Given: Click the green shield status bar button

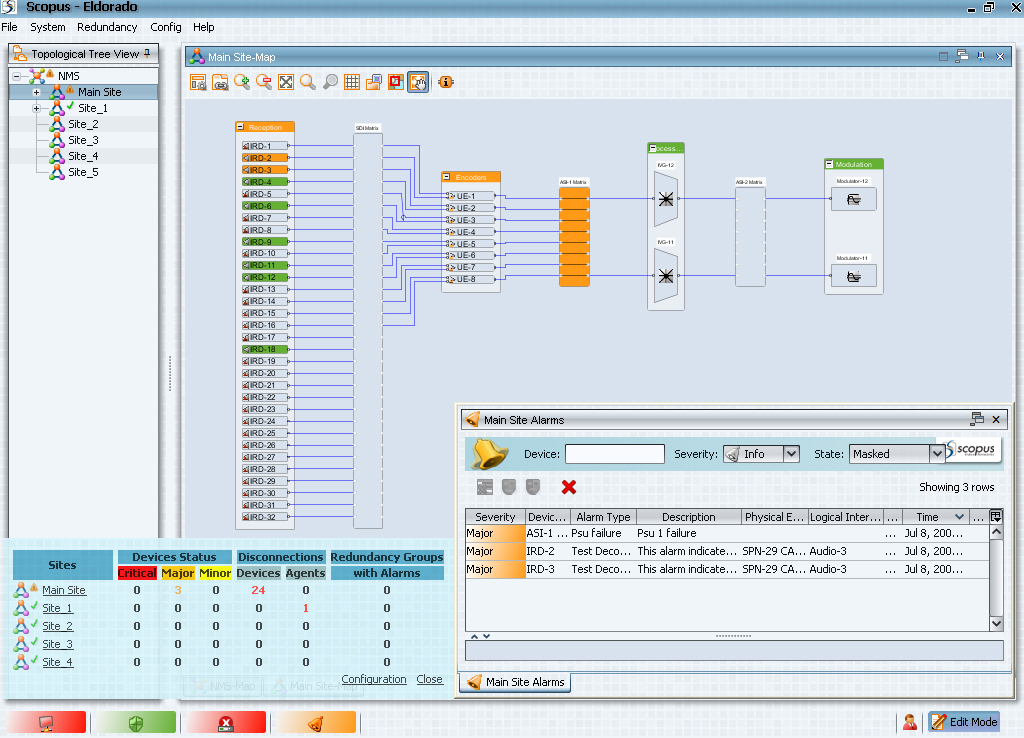Looking at the screenshot, I should click(x=136, y=723).
